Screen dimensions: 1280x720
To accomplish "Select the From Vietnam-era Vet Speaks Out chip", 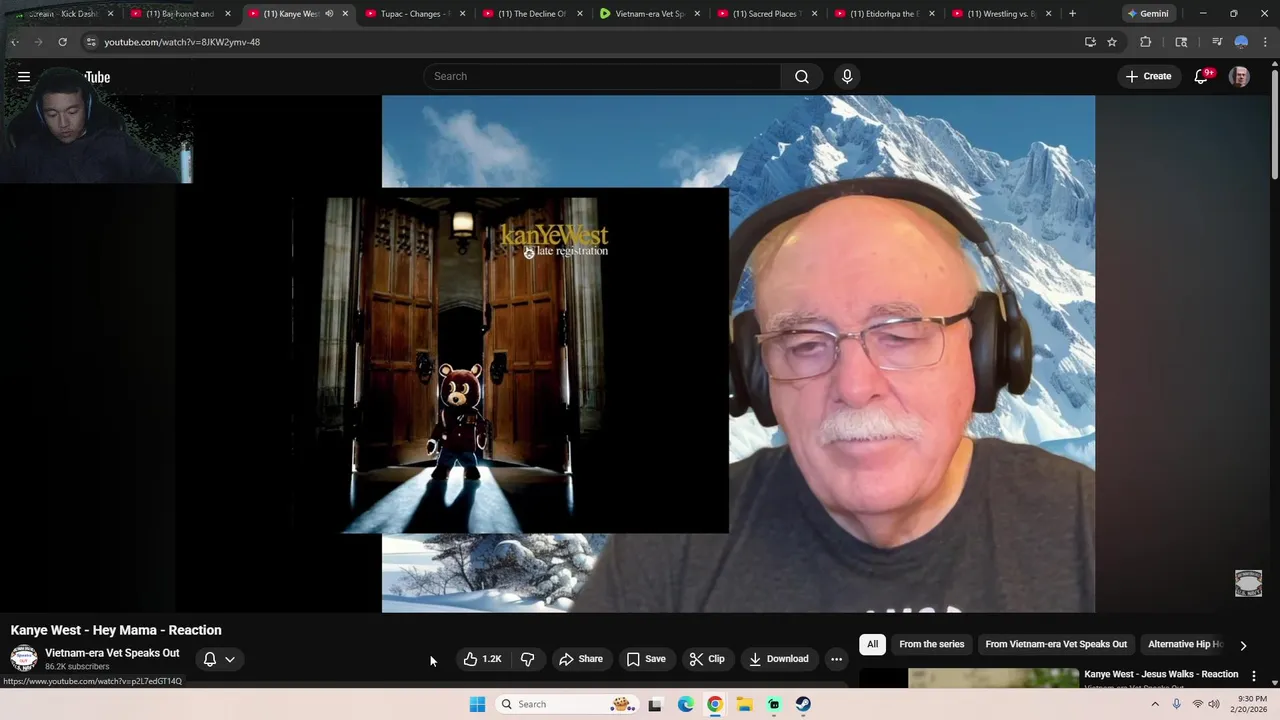I will click(1055, 644).
